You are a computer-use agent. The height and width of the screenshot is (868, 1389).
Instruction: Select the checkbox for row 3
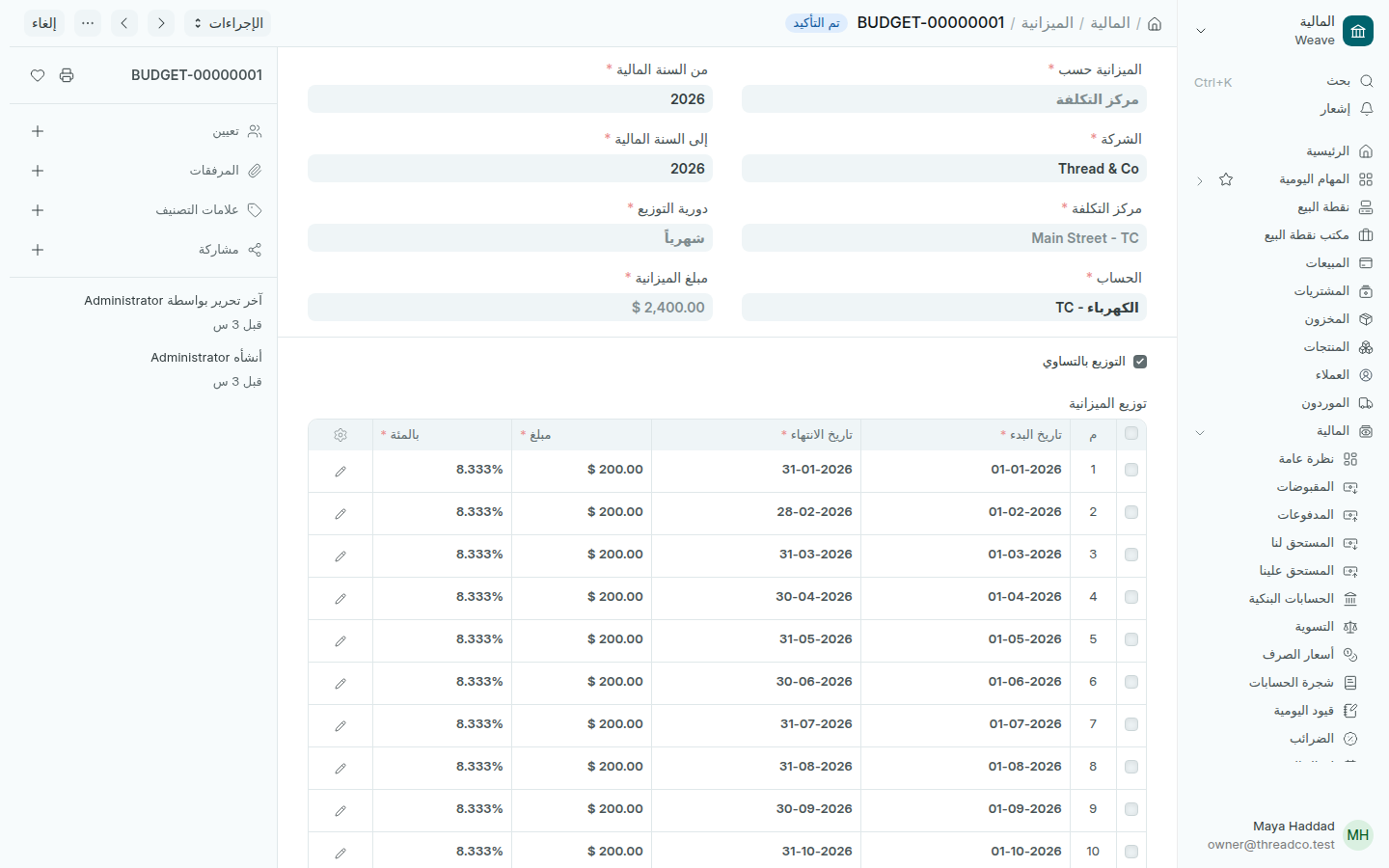[1131, 555]
